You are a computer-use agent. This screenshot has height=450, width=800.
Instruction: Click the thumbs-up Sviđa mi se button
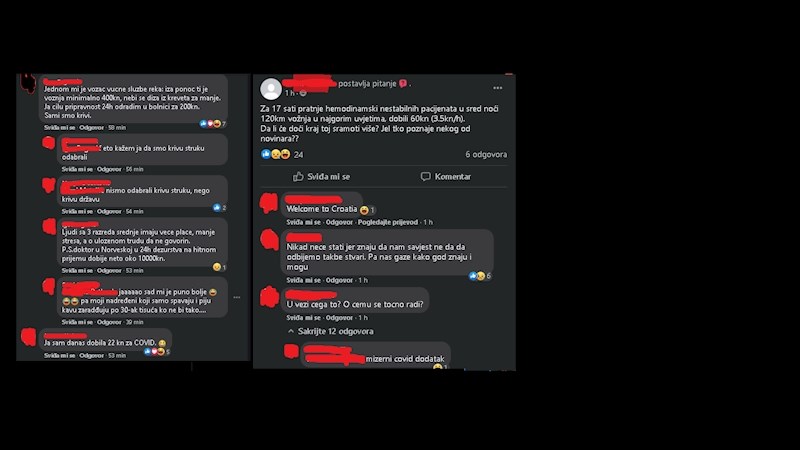tap(321, 177)
